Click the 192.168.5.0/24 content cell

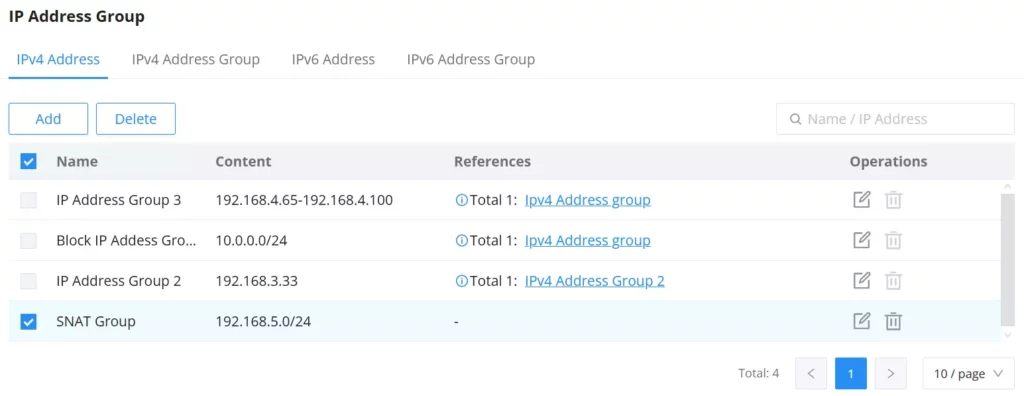tap(263, 322)
